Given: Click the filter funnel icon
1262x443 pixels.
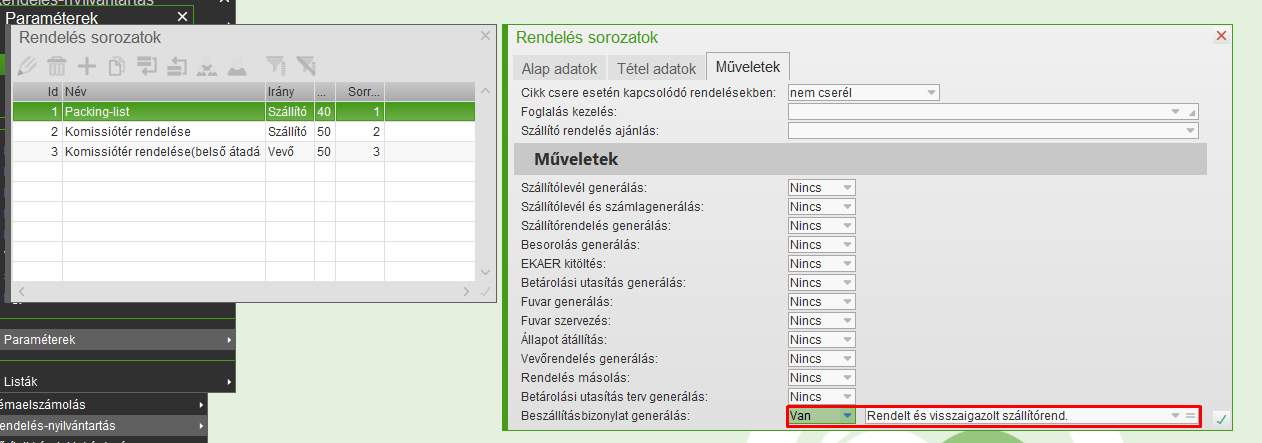Looking at the screenshot, I should (276, 66).
